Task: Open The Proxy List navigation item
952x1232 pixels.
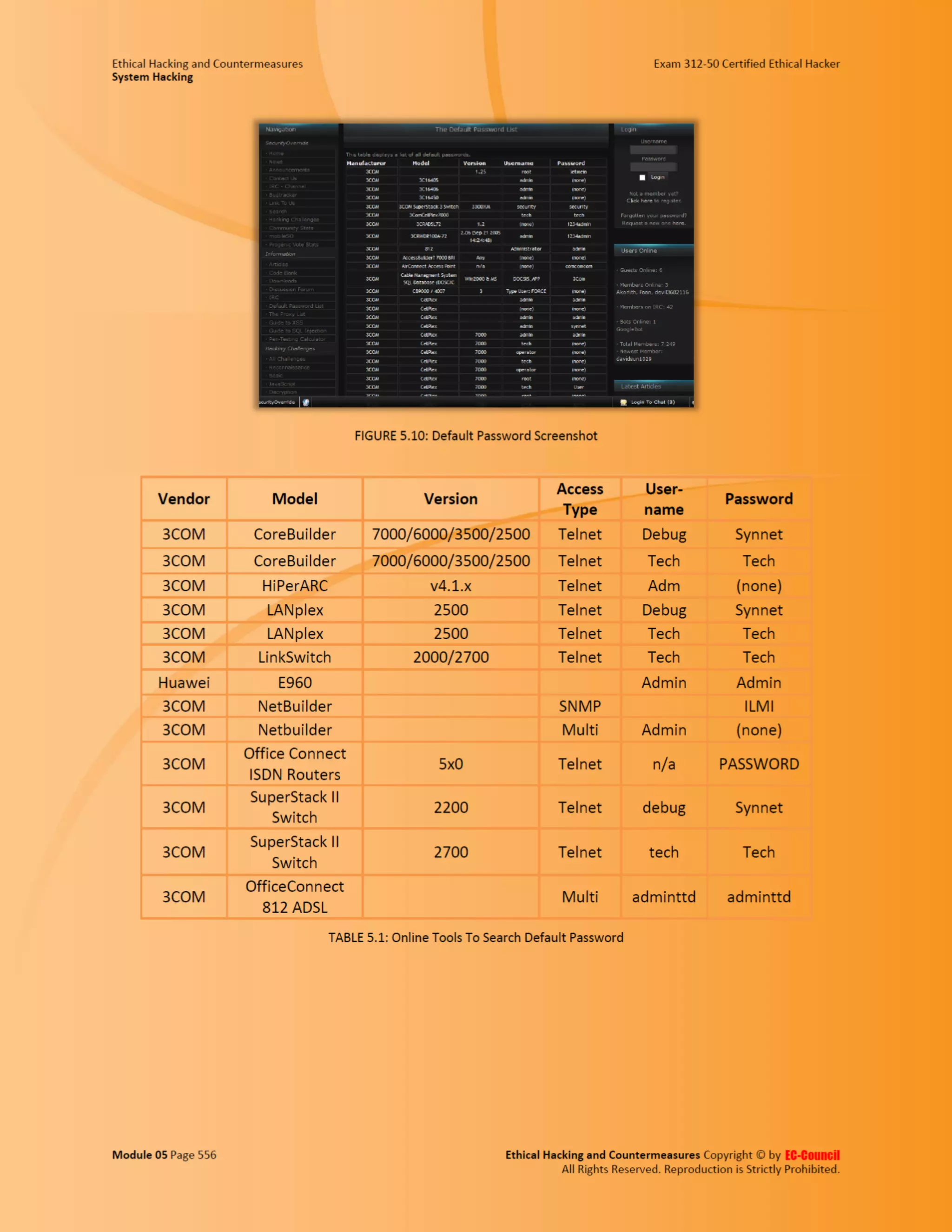Action: (286, 314)
